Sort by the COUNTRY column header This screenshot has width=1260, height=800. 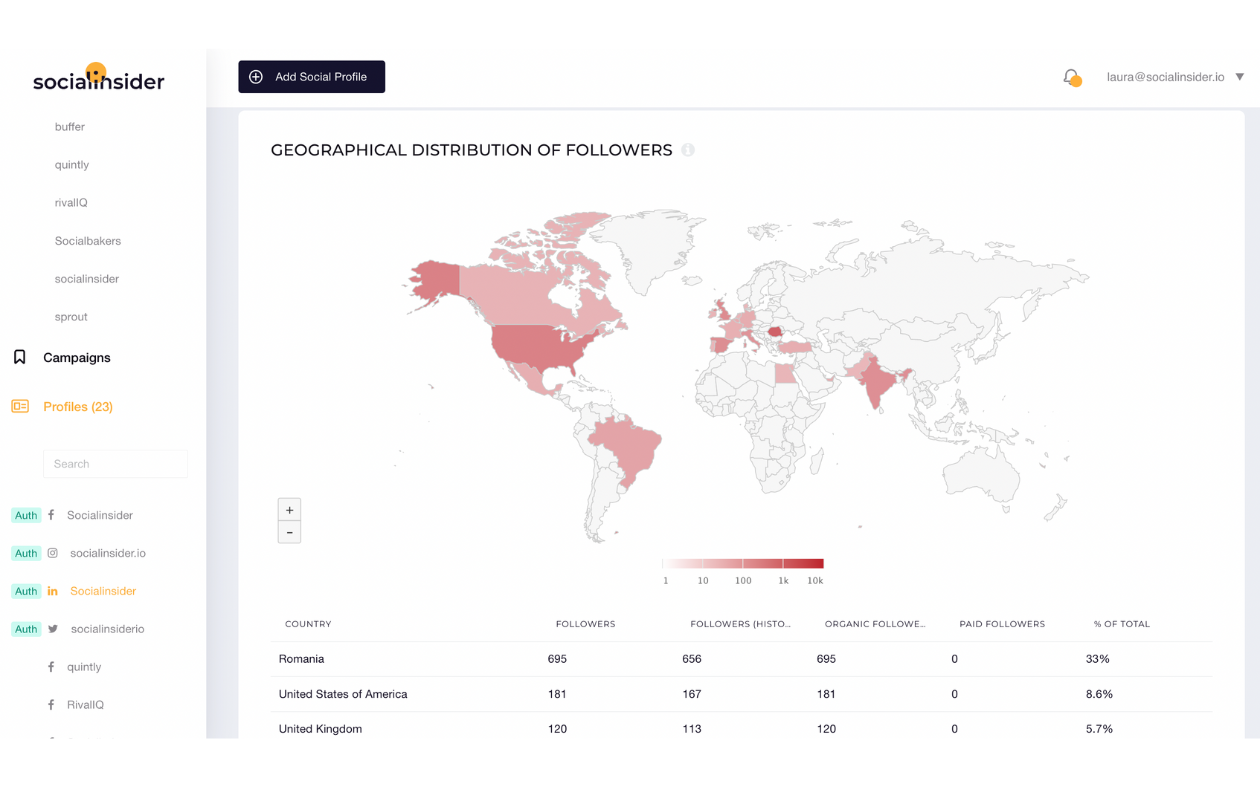[x=308, y=624]
